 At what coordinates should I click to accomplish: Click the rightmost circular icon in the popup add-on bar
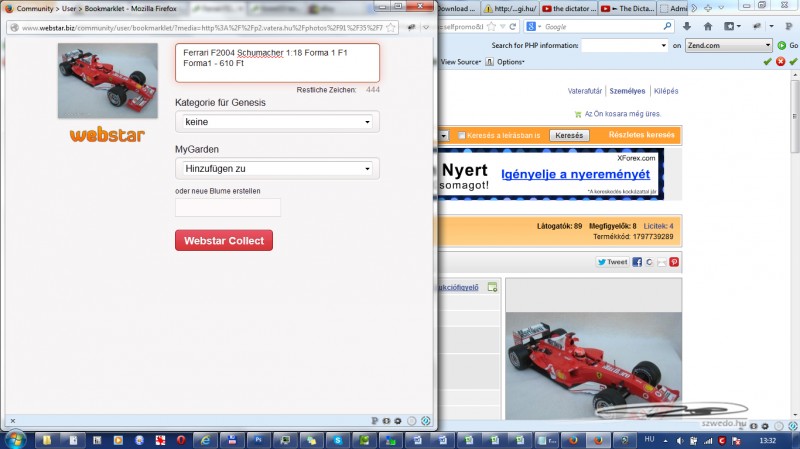coord(426,421)
